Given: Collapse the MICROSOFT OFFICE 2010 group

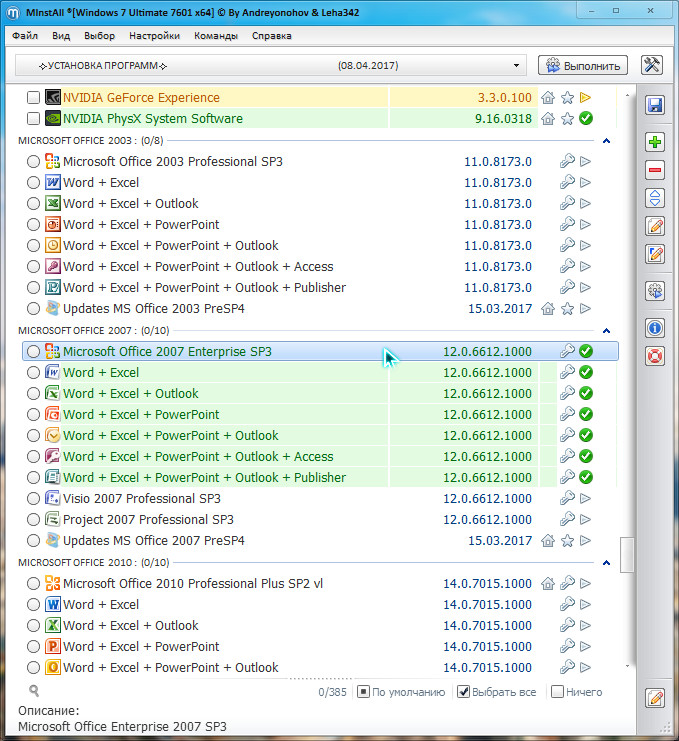Looking at the screenshot, I should (x=607, y=562).
